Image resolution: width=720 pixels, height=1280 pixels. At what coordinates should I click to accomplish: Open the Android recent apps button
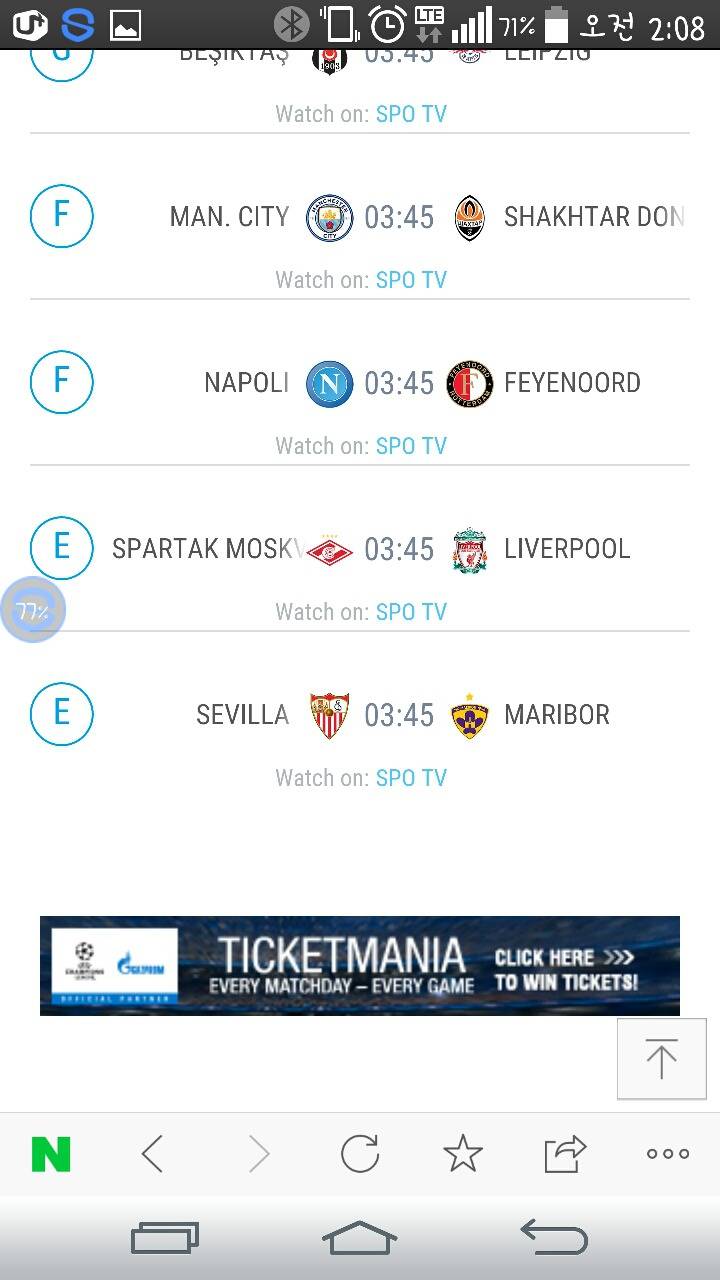pos(165,1239)
